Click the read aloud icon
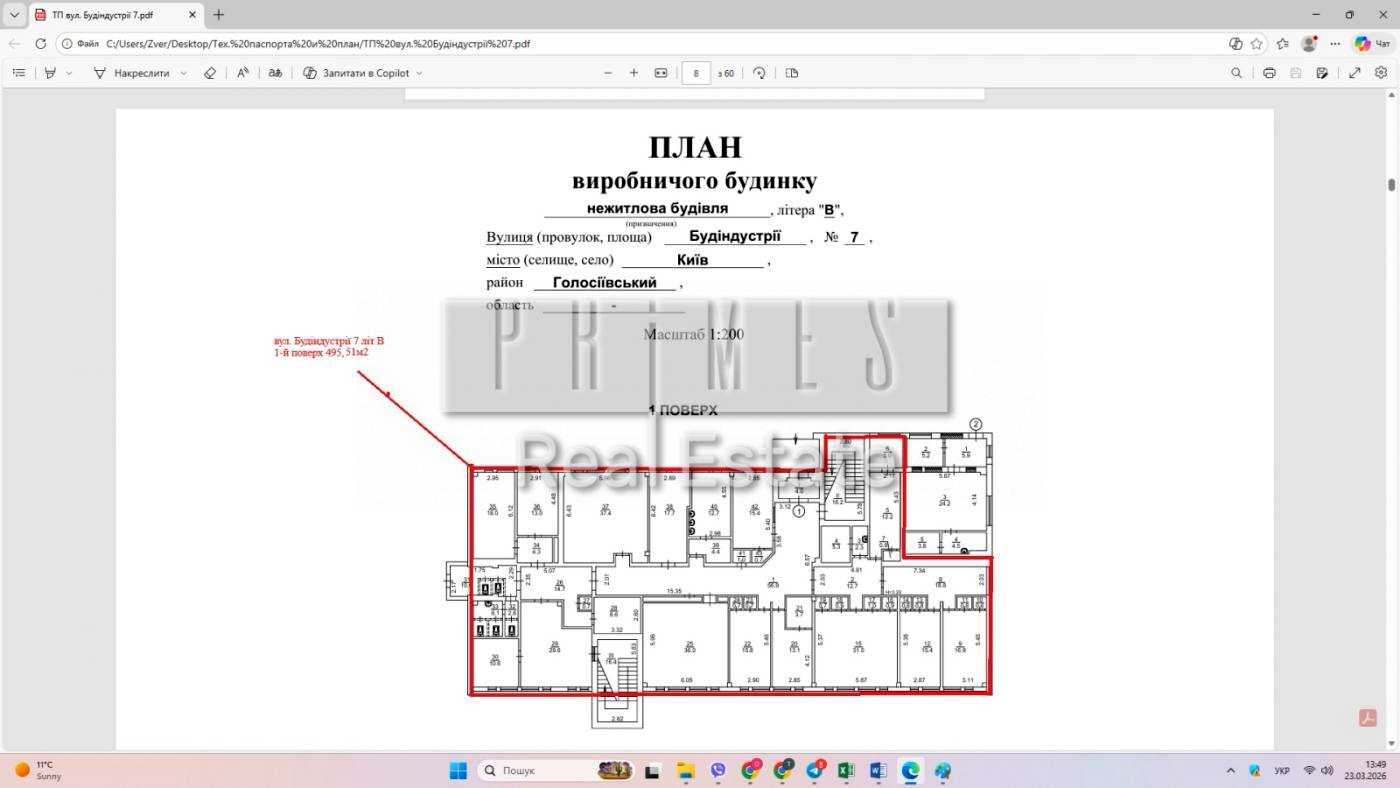This screenshot has height=788, width=1400. pos(243,73)
